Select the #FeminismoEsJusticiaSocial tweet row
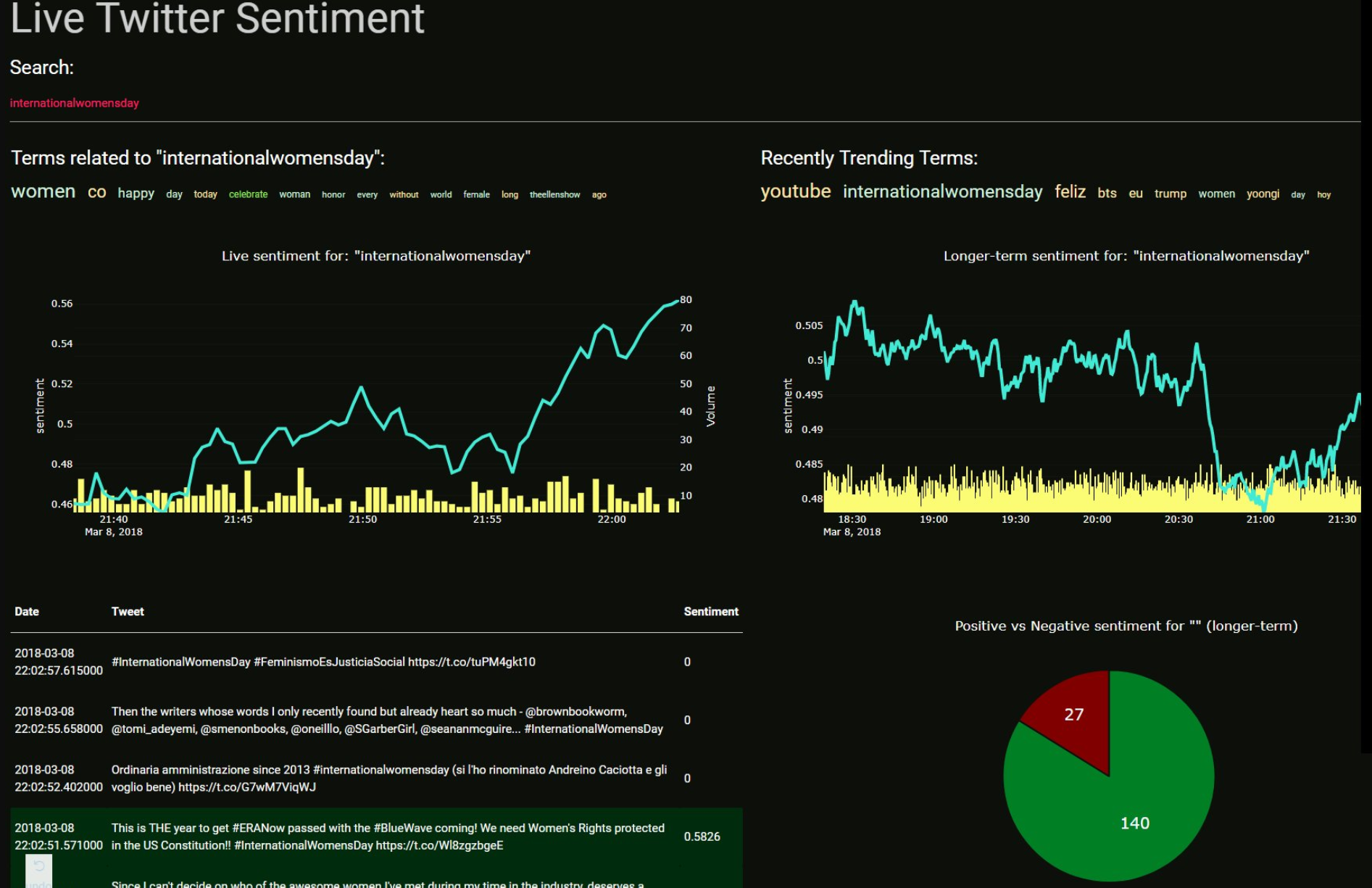This screenshot has width=1372, height=888. pos(323,662)
